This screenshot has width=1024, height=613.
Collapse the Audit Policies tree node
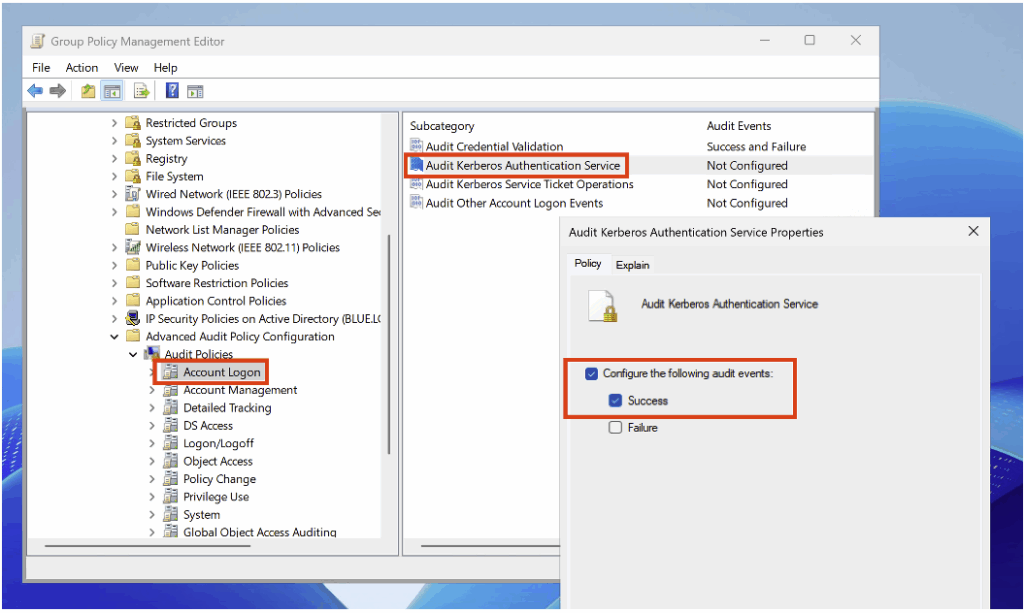click(133, 355)
